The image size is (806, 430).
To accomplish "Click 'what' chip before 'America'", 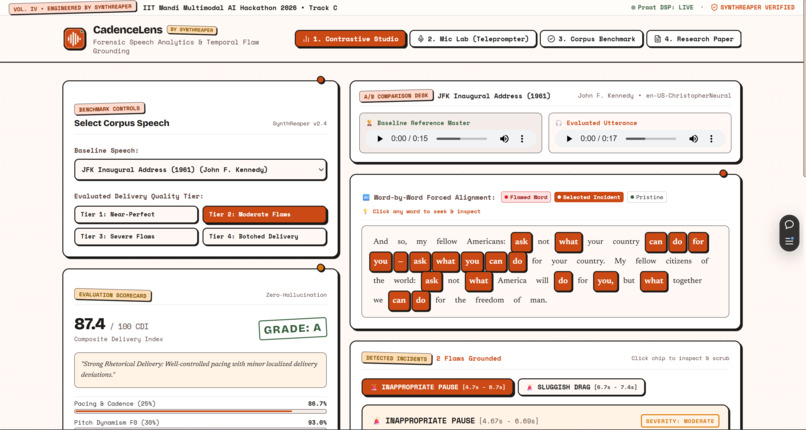I will point(479,281).
